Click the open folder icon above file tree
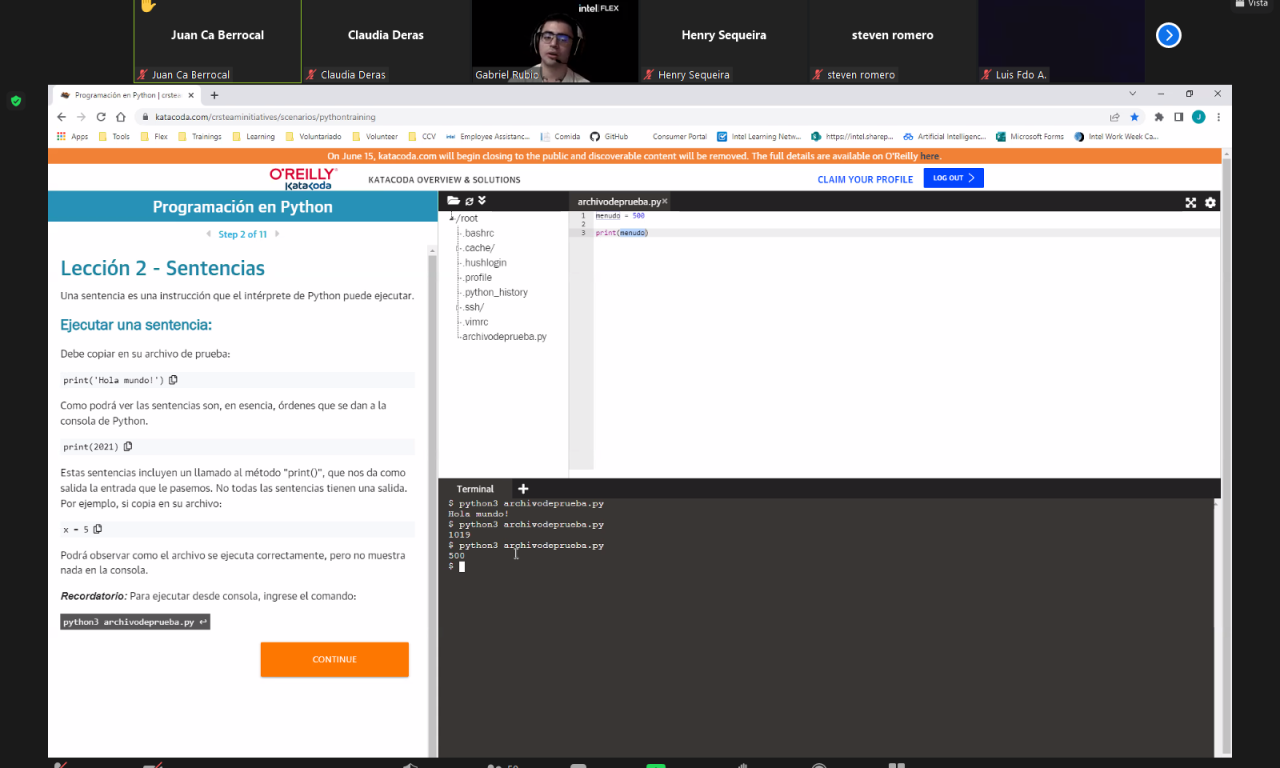1280x768 pixels. 453,201
